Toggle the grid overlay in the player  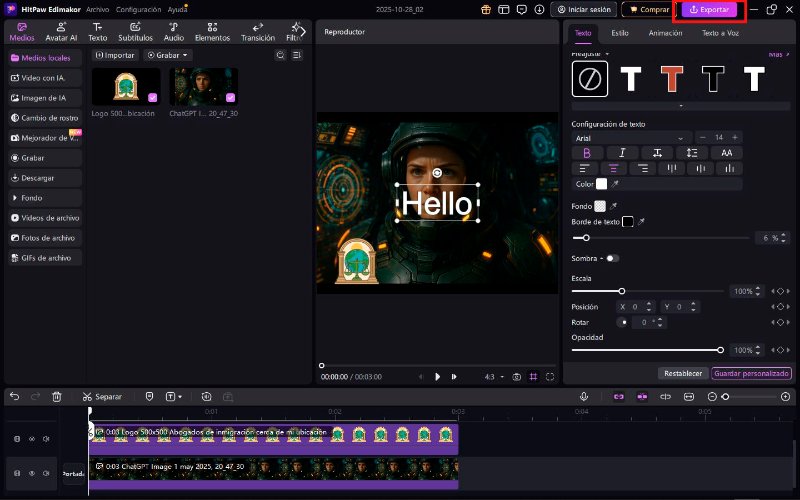coord(533,377)
